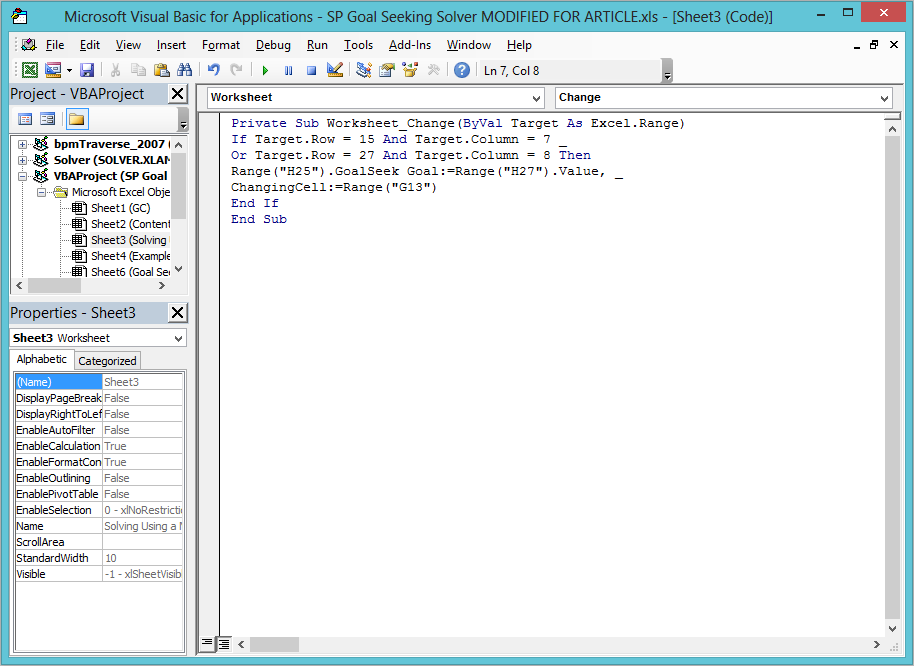Select Sheet2 (Contents) in project tree
The width and height of the screenshot is (914, 666).
[x=130, y=224]
